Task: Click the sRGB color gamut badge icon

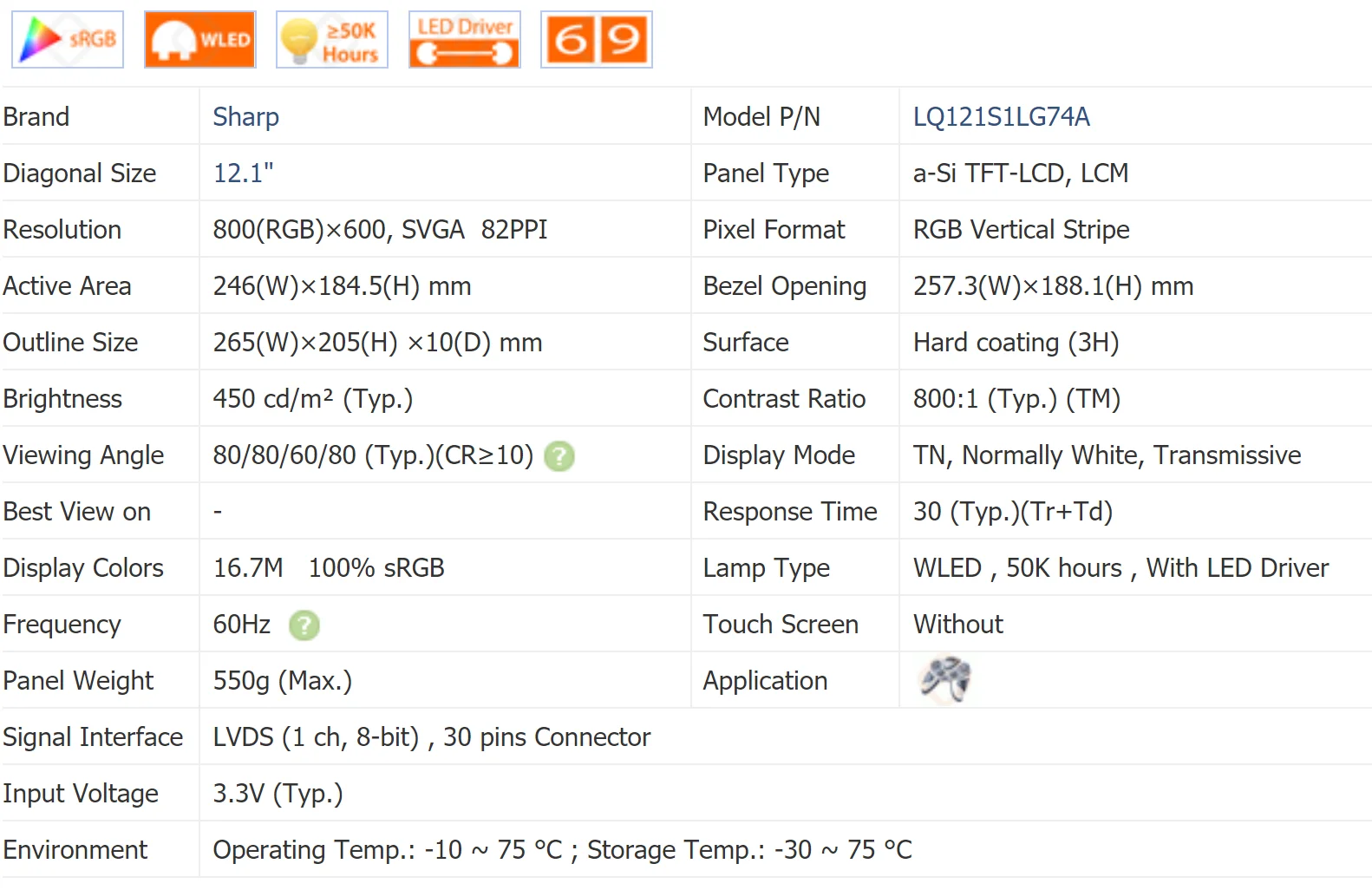Action: click(68, 39)
